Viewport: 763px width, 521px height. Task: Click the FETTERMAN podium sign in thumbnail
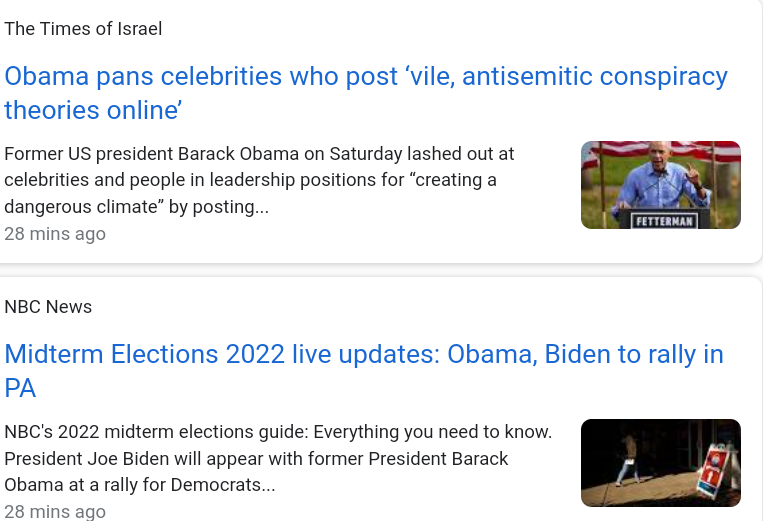tap(664, 220)
